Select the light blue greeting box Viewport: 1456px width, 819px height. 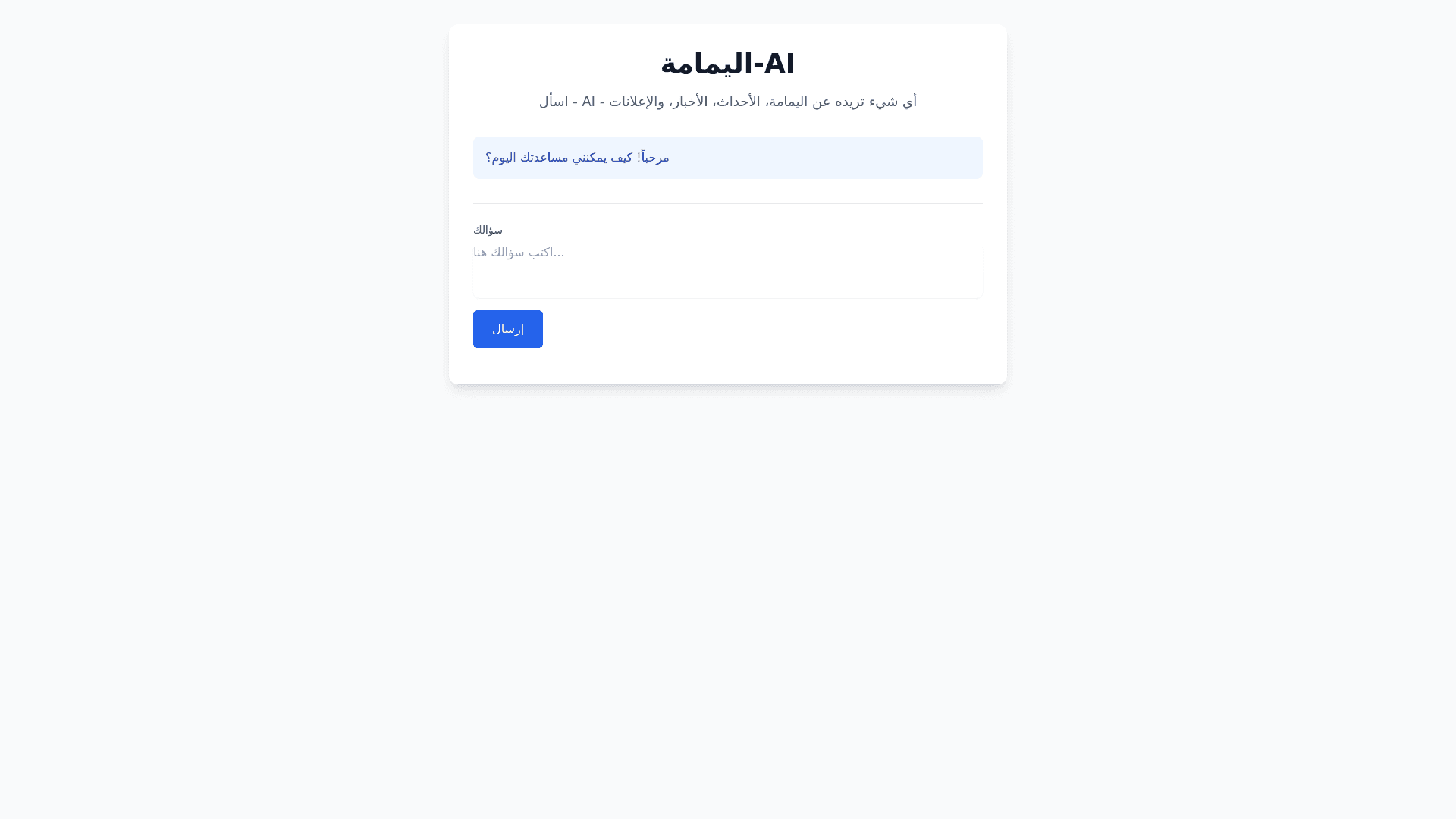point(834,158)
